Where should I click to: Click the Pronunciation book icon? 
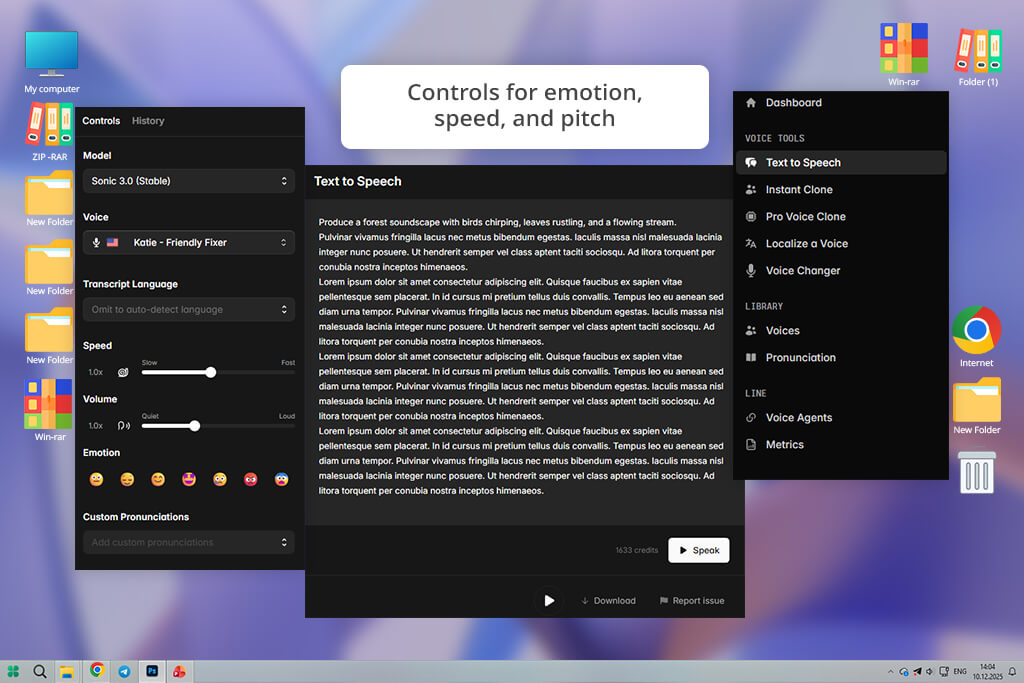(x=751, y=357)
